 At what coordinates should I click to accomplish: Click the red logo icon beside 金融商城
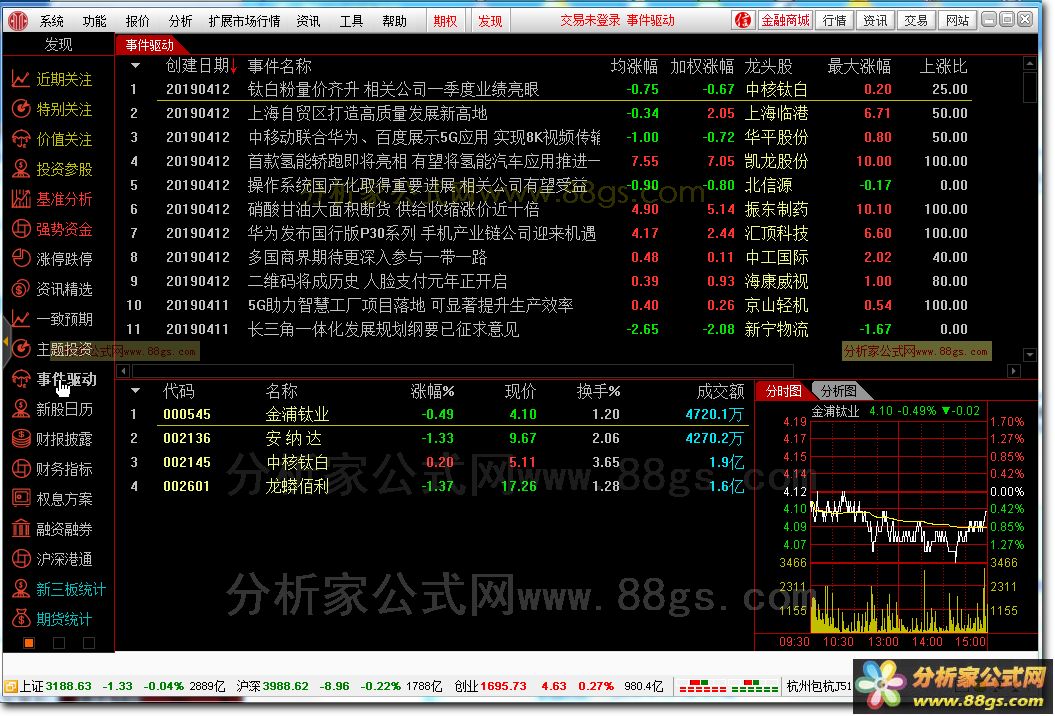pos(743,21)
